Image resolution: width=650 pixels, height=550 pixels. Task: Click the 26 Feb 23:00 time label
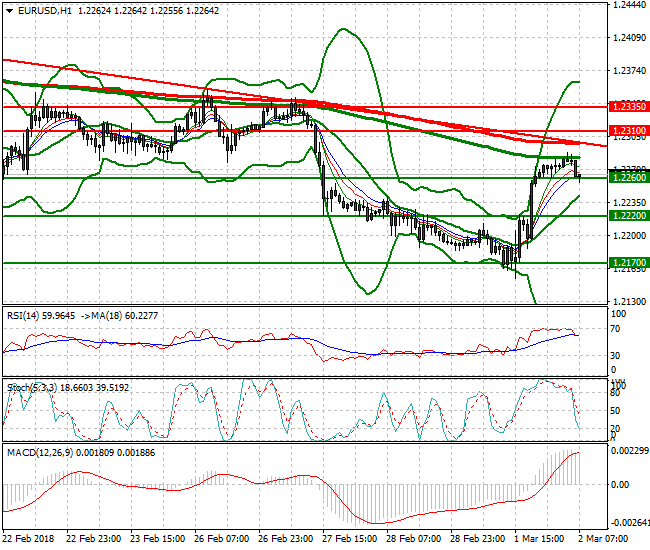pyautogui.click(x=286, y=539)
